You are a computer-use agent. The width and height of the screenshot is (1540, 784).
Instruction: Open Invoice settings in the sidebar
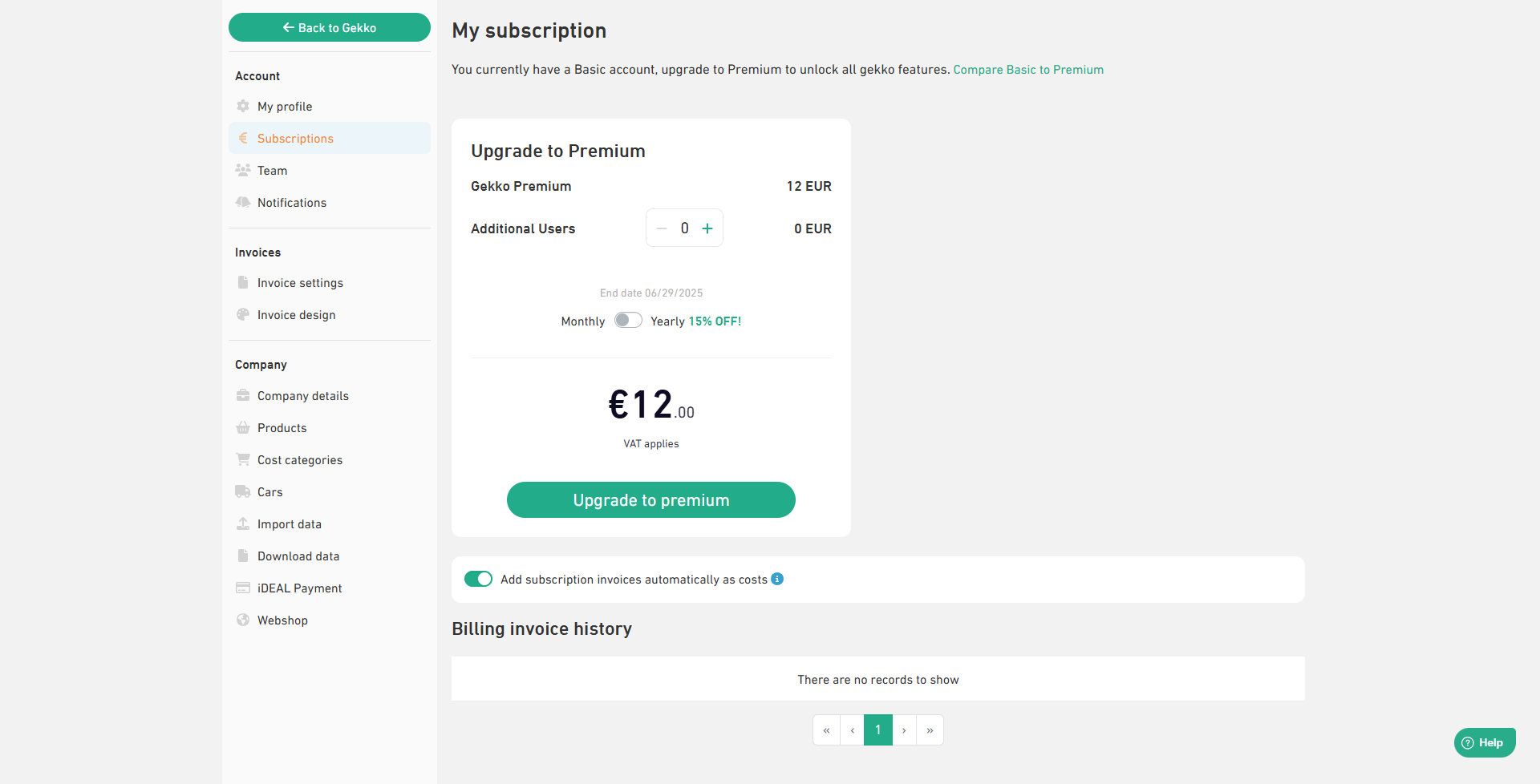(300, 283)
